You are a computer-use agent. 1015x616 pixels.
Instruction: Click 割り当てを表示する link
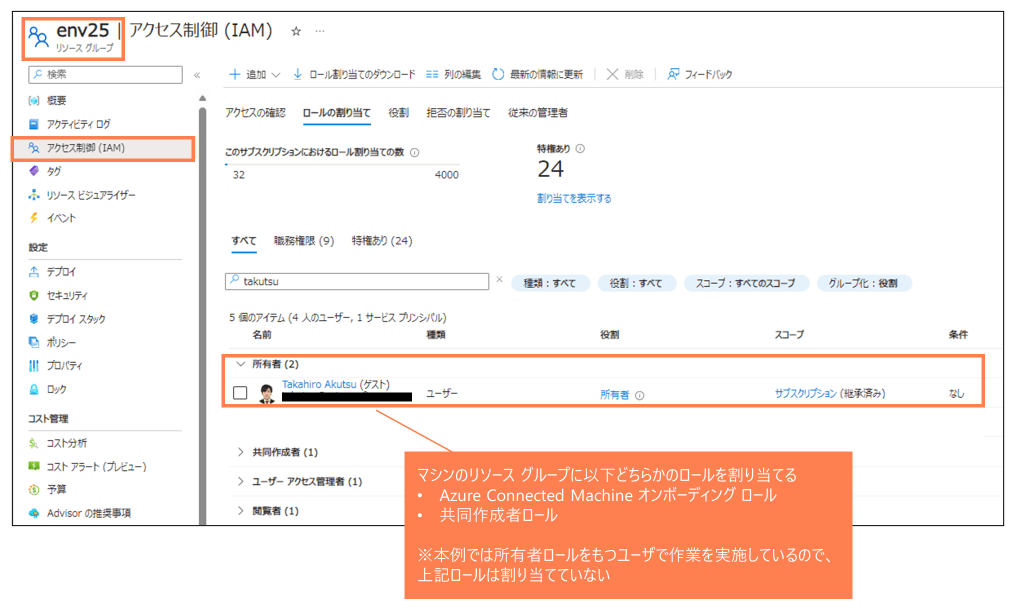(x=574, y=199)
